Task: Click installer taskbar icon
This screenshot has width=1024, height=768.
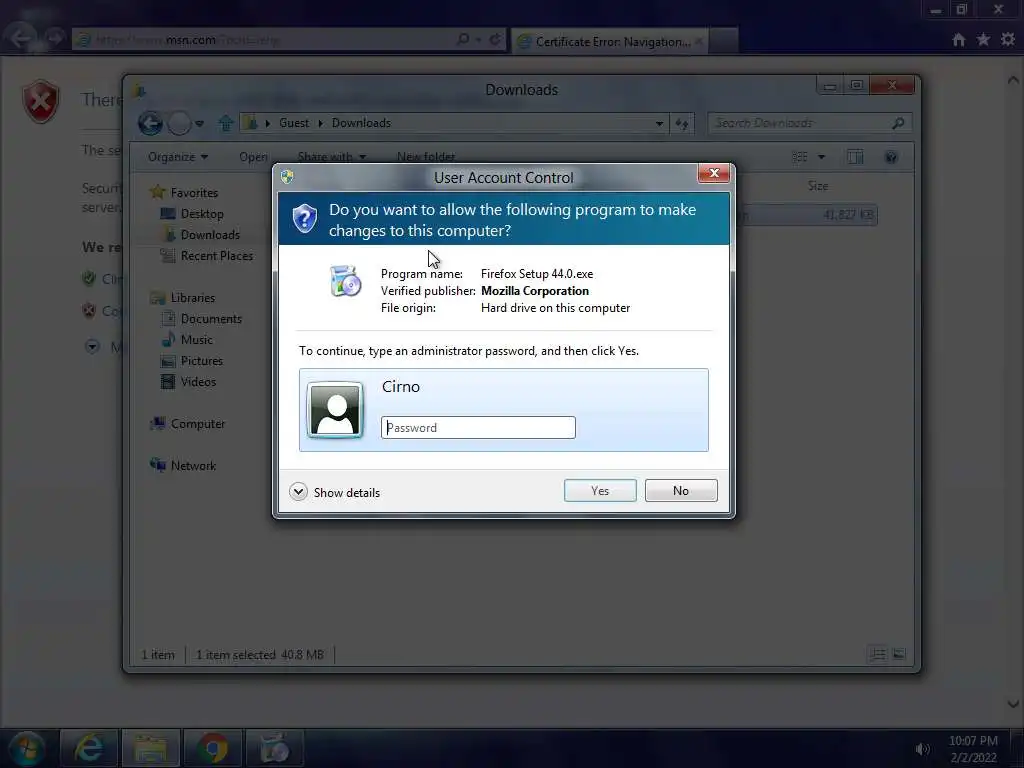Action: [275, 748]
